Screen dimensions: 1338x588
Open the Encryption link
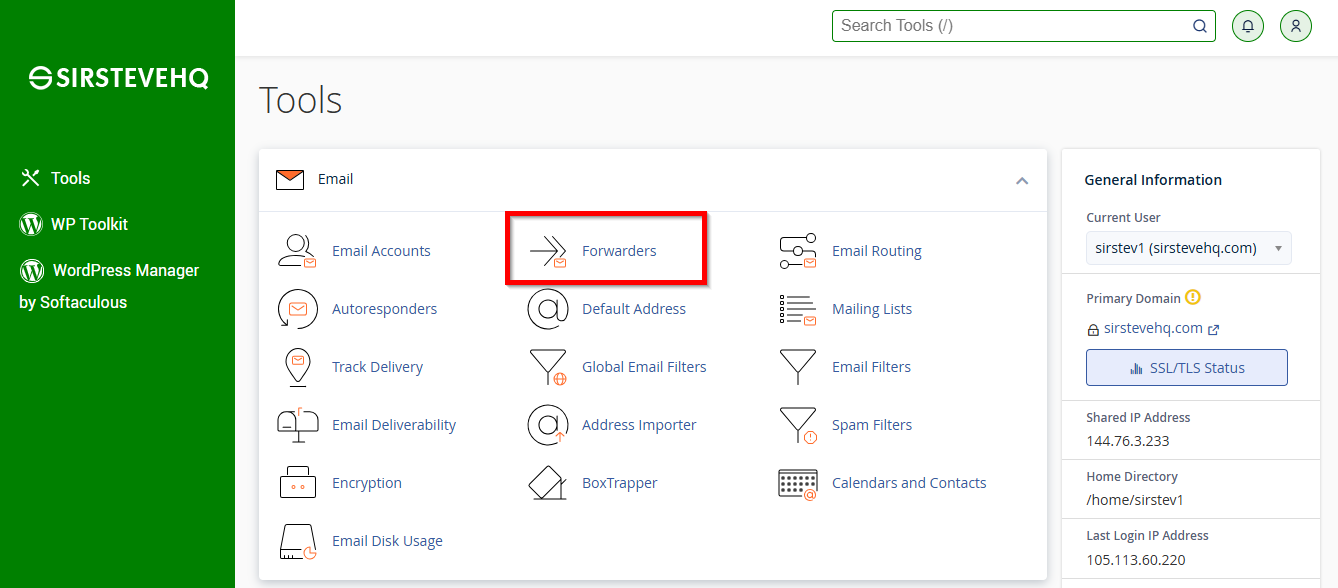(367, 483)
